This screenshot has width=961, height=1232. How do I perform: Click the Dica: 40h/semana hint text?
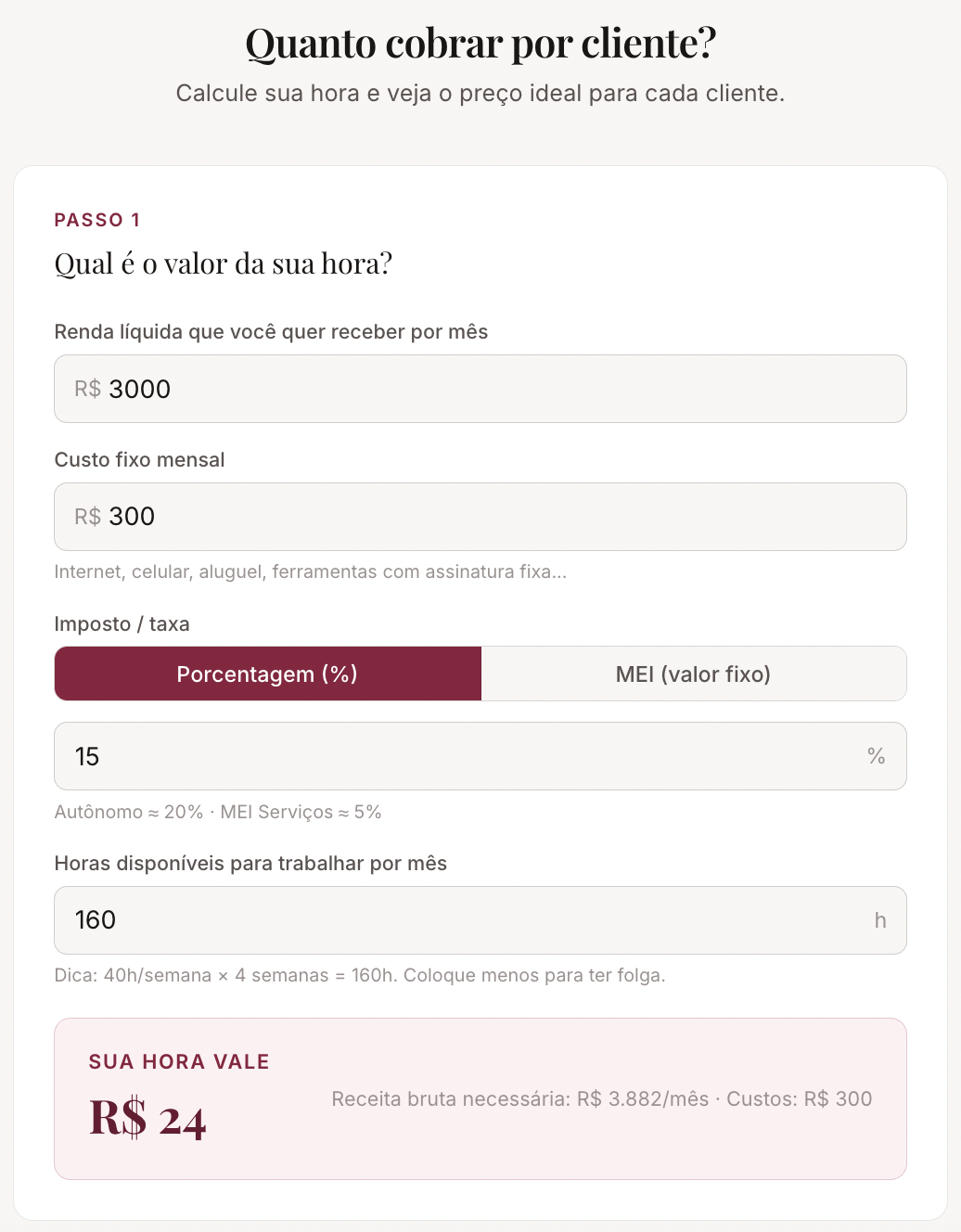(360, 975)
